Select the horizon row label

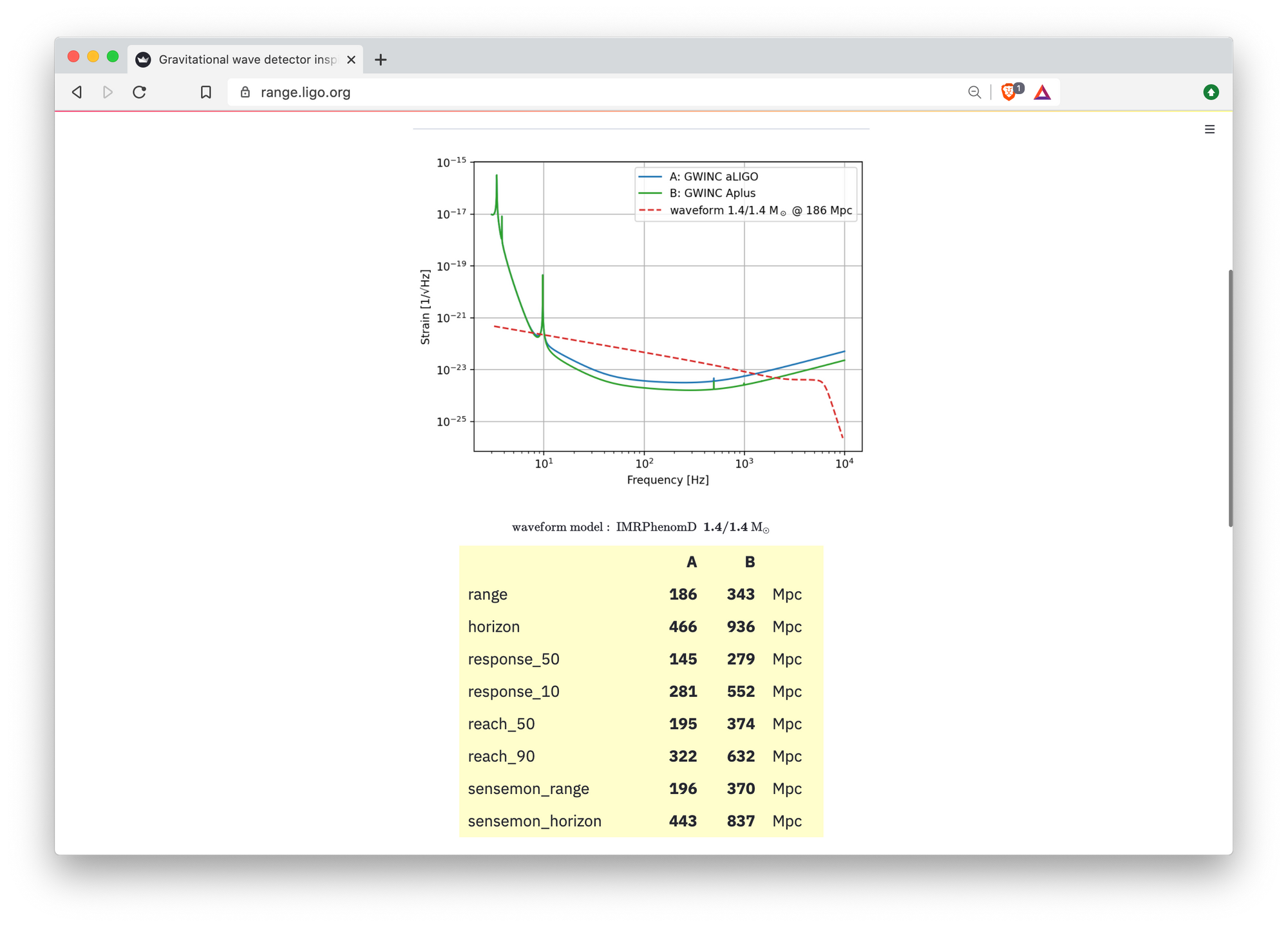pos(493,627)
